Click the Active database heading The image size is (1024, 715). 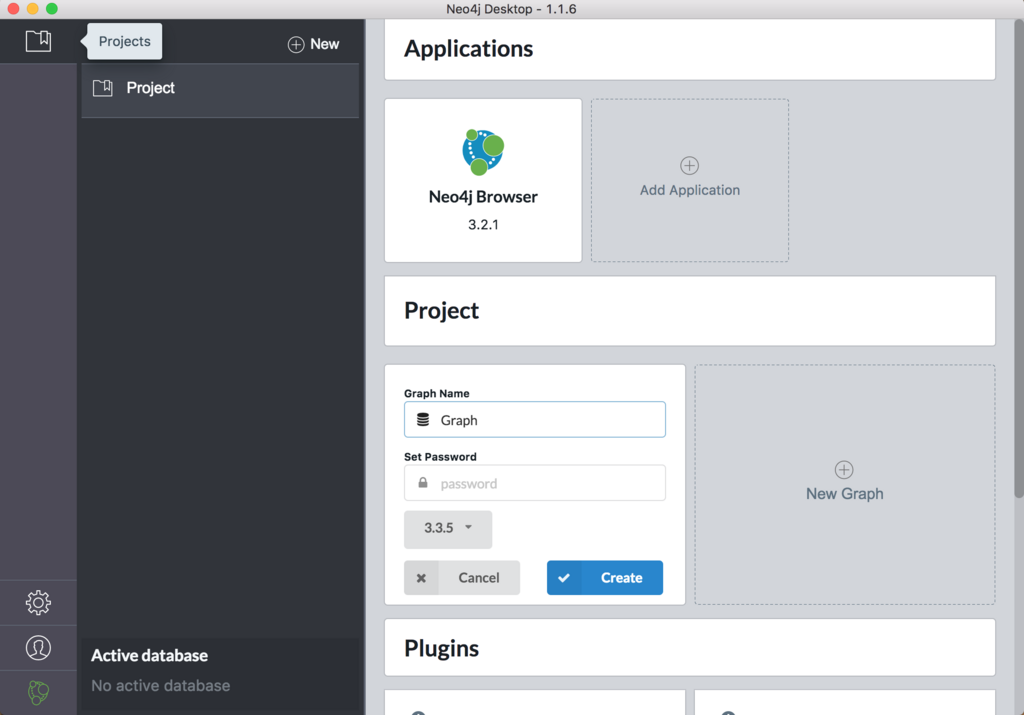150,656
